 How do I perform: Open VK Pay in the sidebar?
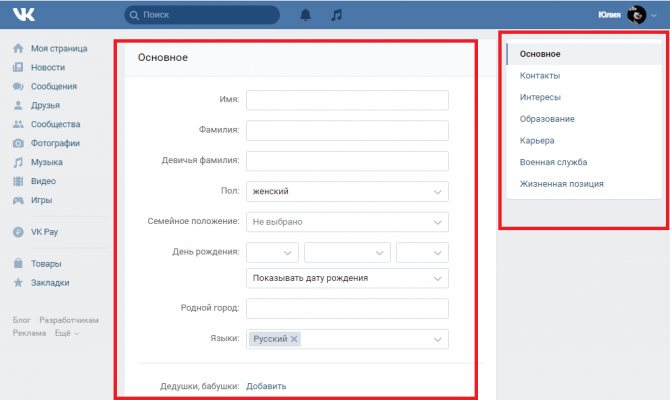tap(46, 231)
